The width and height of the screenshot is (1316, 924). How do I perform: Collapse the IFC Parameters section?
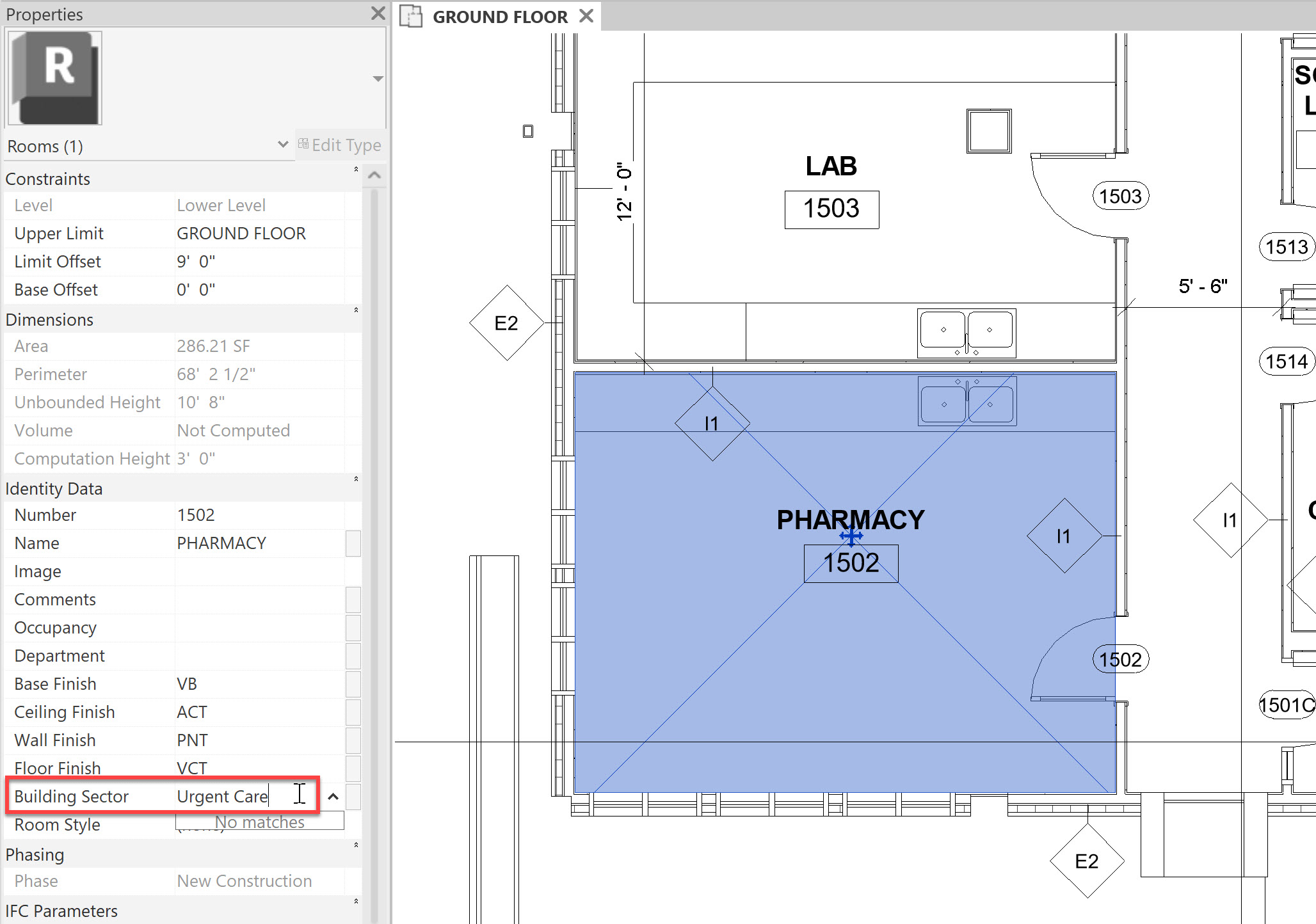[356, 902]
